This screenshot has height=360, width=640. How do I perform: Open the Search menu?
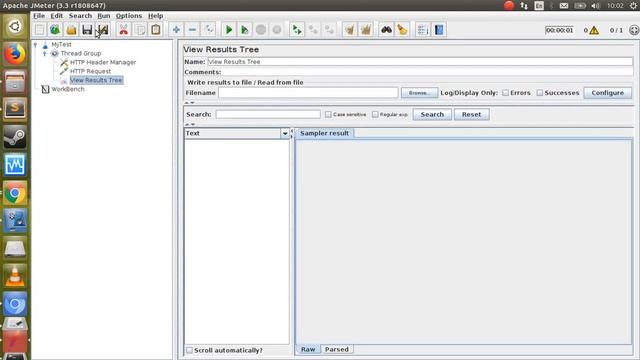[x=80, y=16]
